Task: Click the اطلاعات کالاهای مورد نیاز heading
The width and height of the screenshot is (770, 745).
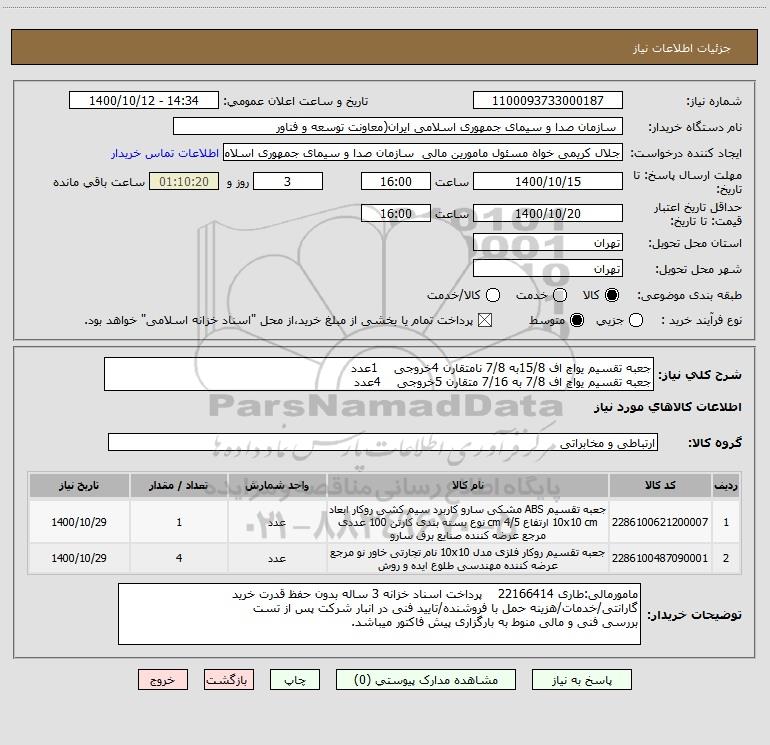Action: click(x=668, y=407)
